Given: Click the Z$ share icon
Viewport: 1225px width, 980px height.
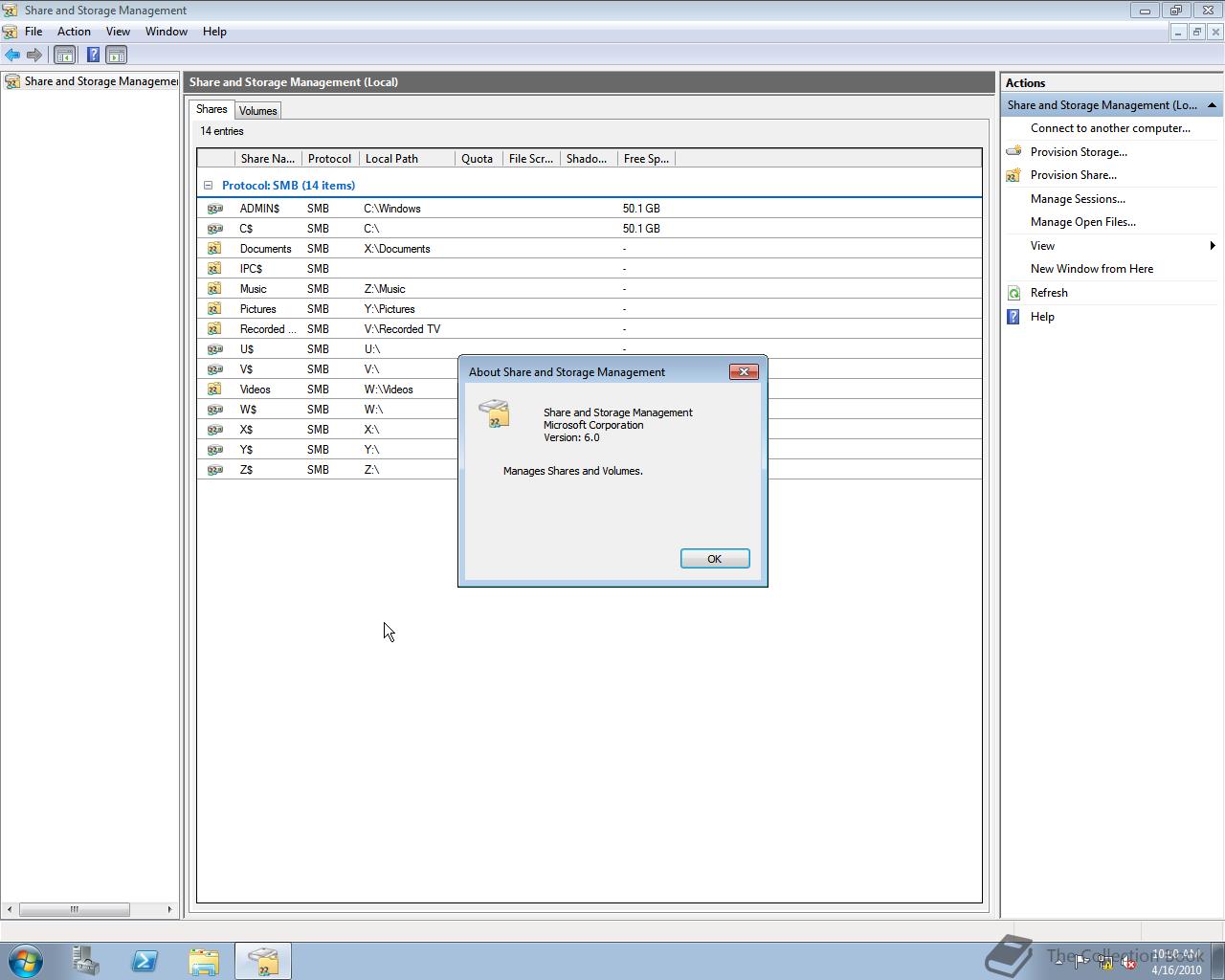Looking at the screenshot, I should tap(215, 470).
